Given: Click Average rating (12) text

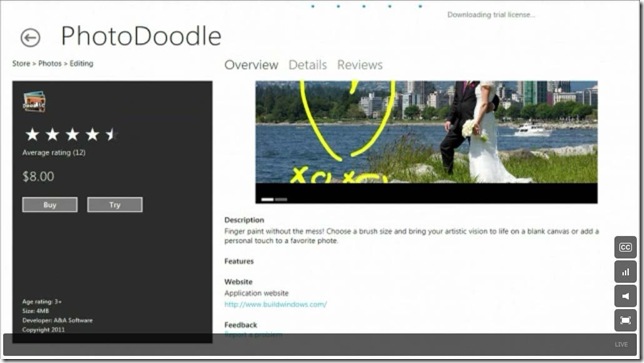Looking at the screenshot, I should click(54, 152).
